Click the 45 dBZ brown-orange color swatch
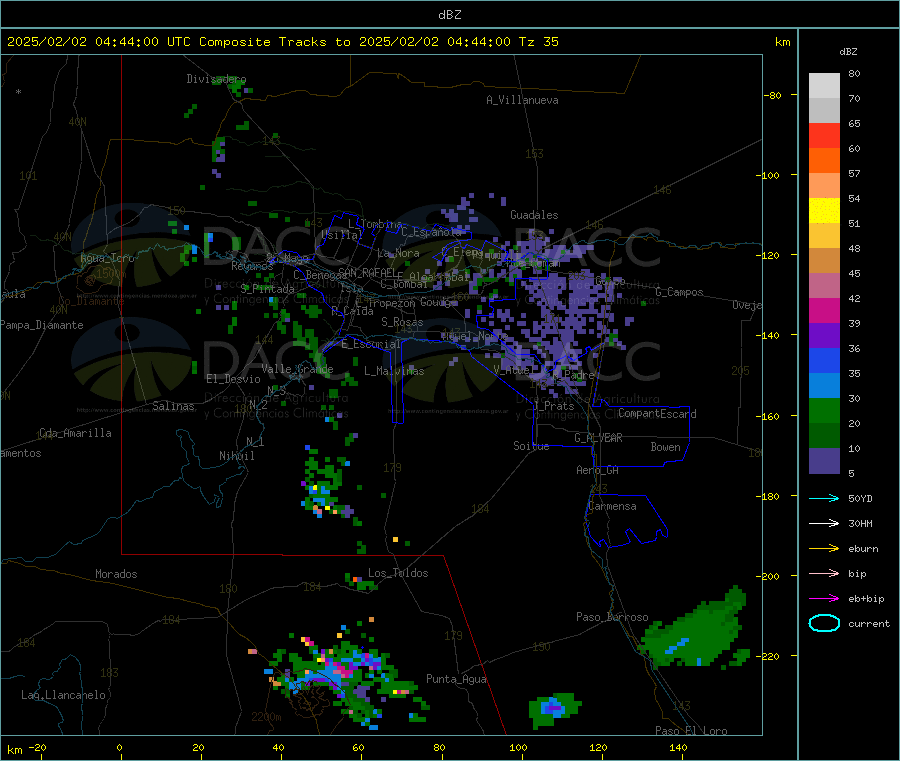 tap(824, 261)
